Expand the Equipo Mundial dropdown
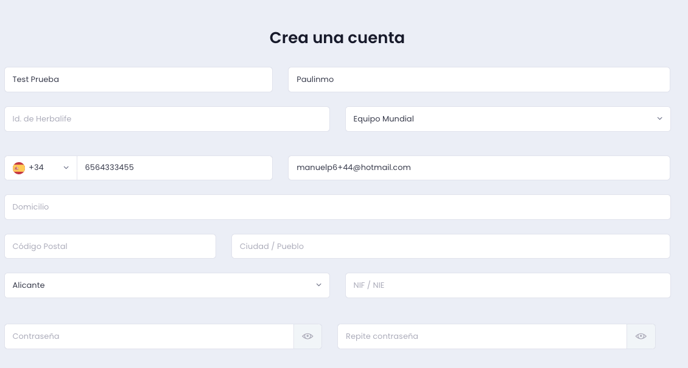Image resolution: width=688 pixels, height=368 pixels. click(508, 119)
